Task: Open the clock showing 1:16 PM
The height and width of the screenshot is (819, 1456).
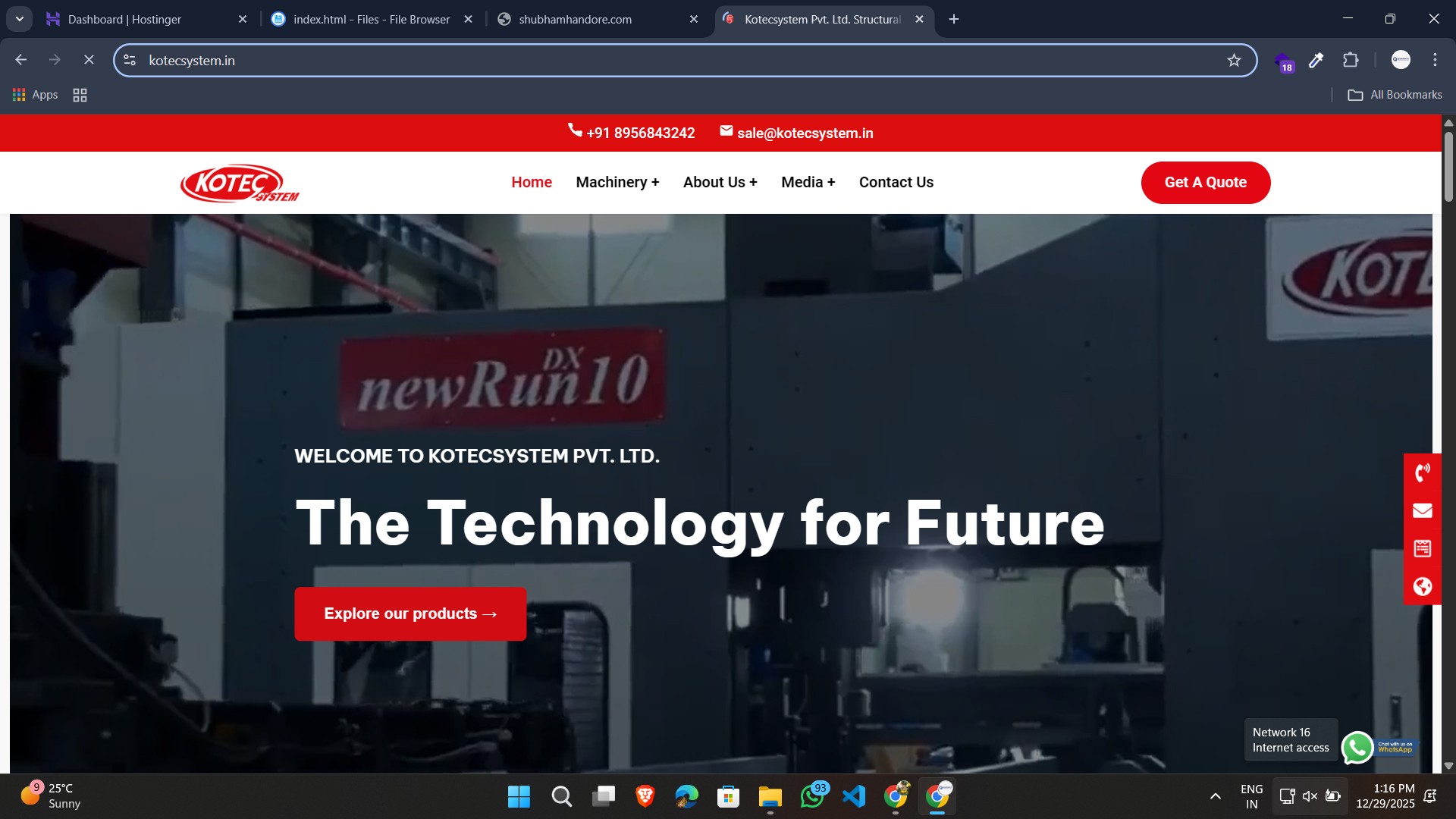Action: point(1385,796)
